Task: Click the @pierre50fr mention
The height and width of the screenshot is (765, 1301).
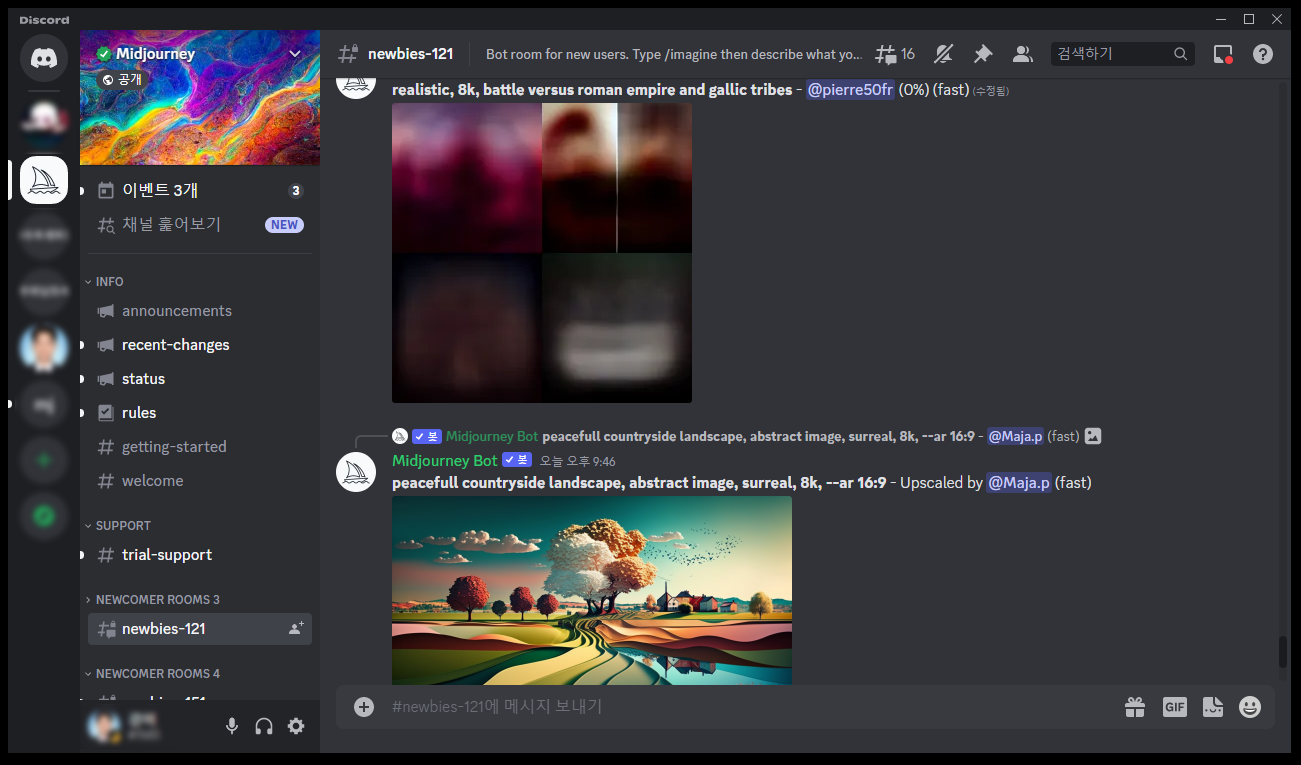Action: click(x=850, y=90)
